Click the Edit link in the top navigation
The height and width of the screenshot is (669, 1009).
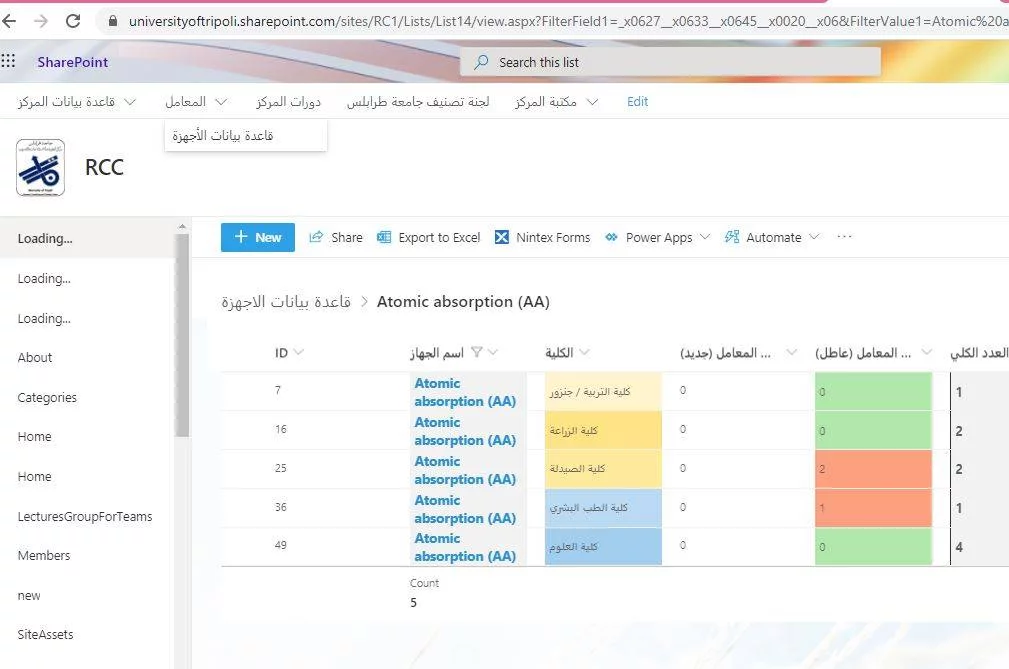(x=637, y=101)
